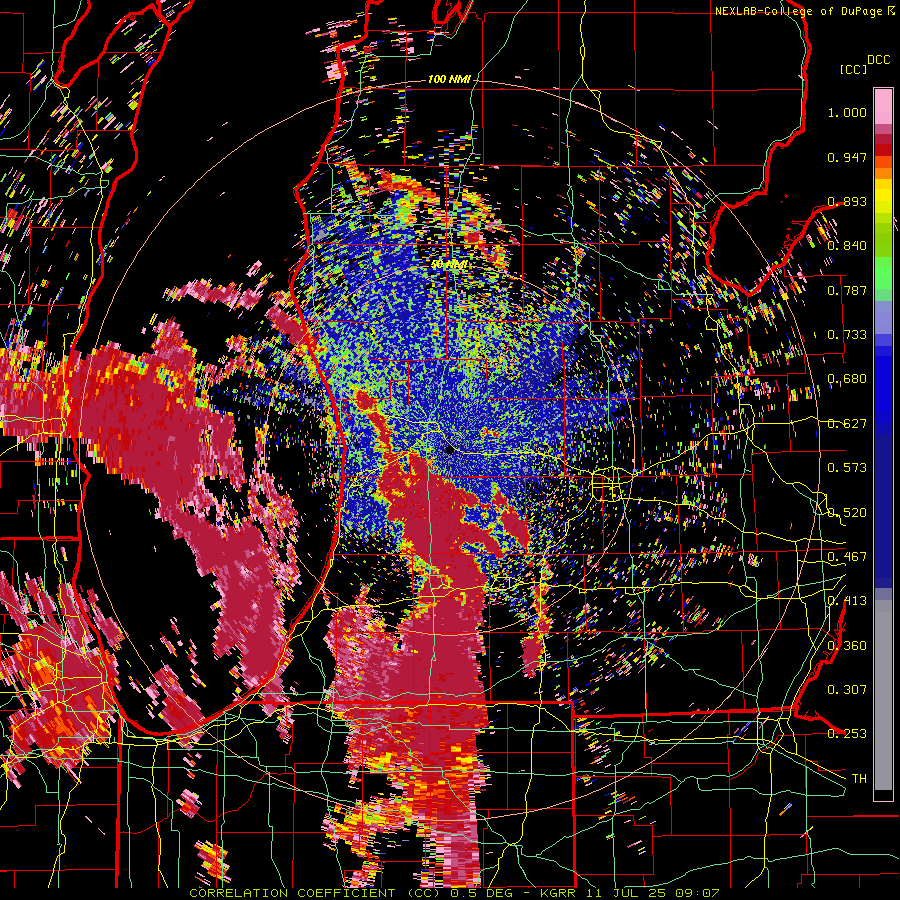Click the black radar site dot at center
900x900 pixels.
click(x=450, y=450)
